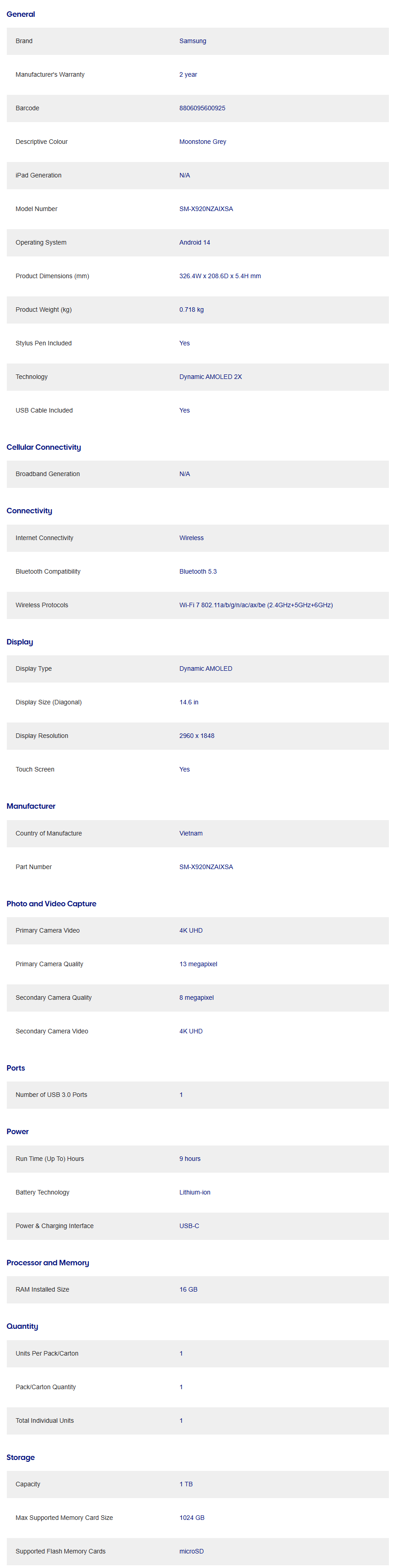Click the barcode number 8806095600925
Viewport: 393px width, 1568px height.
pos(202,108)
